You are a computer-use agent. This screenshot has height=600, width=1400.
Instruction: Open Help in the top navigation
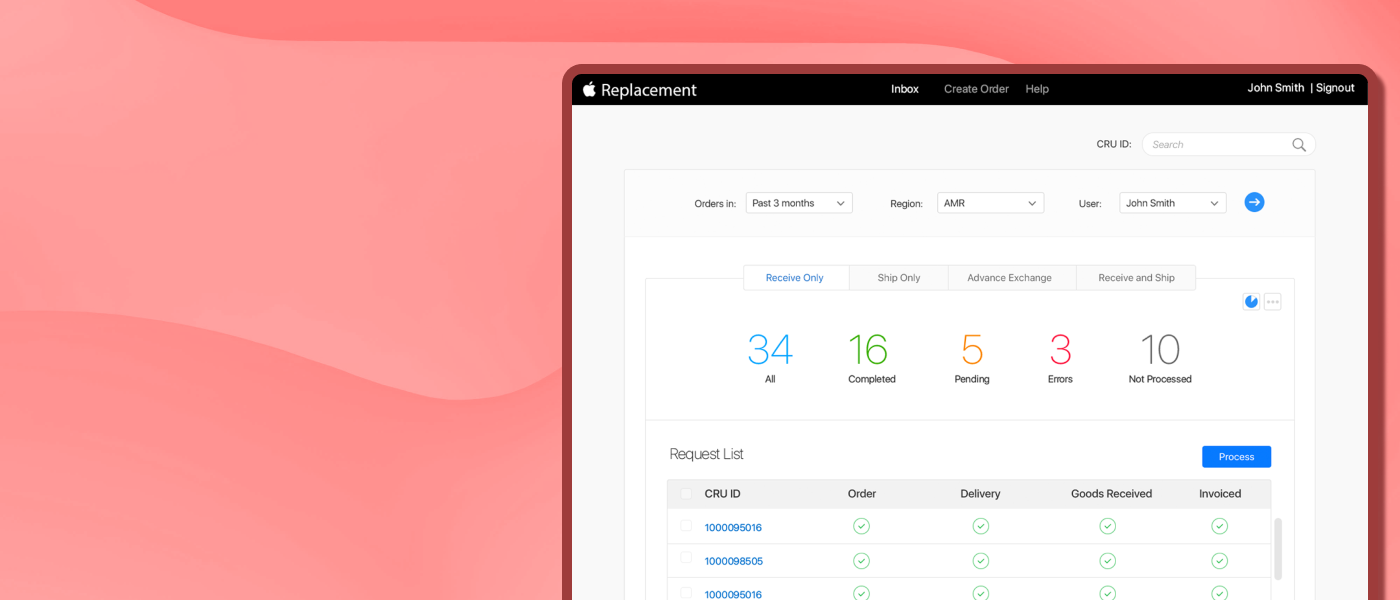(1037, 89)
